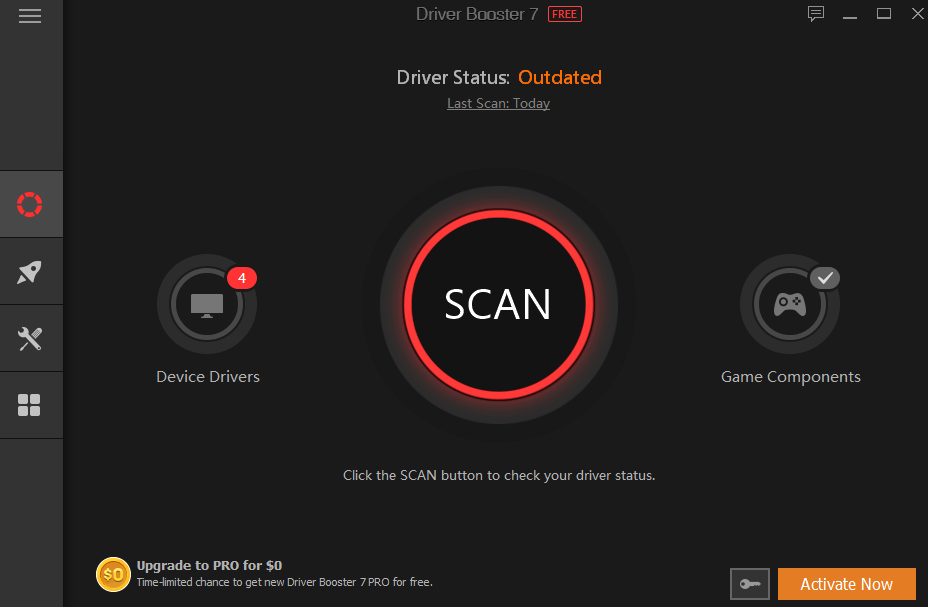The height and width of the screenshot is (607, 928).
Task: Click the Game Components gamepad icon
Action: 790,304
